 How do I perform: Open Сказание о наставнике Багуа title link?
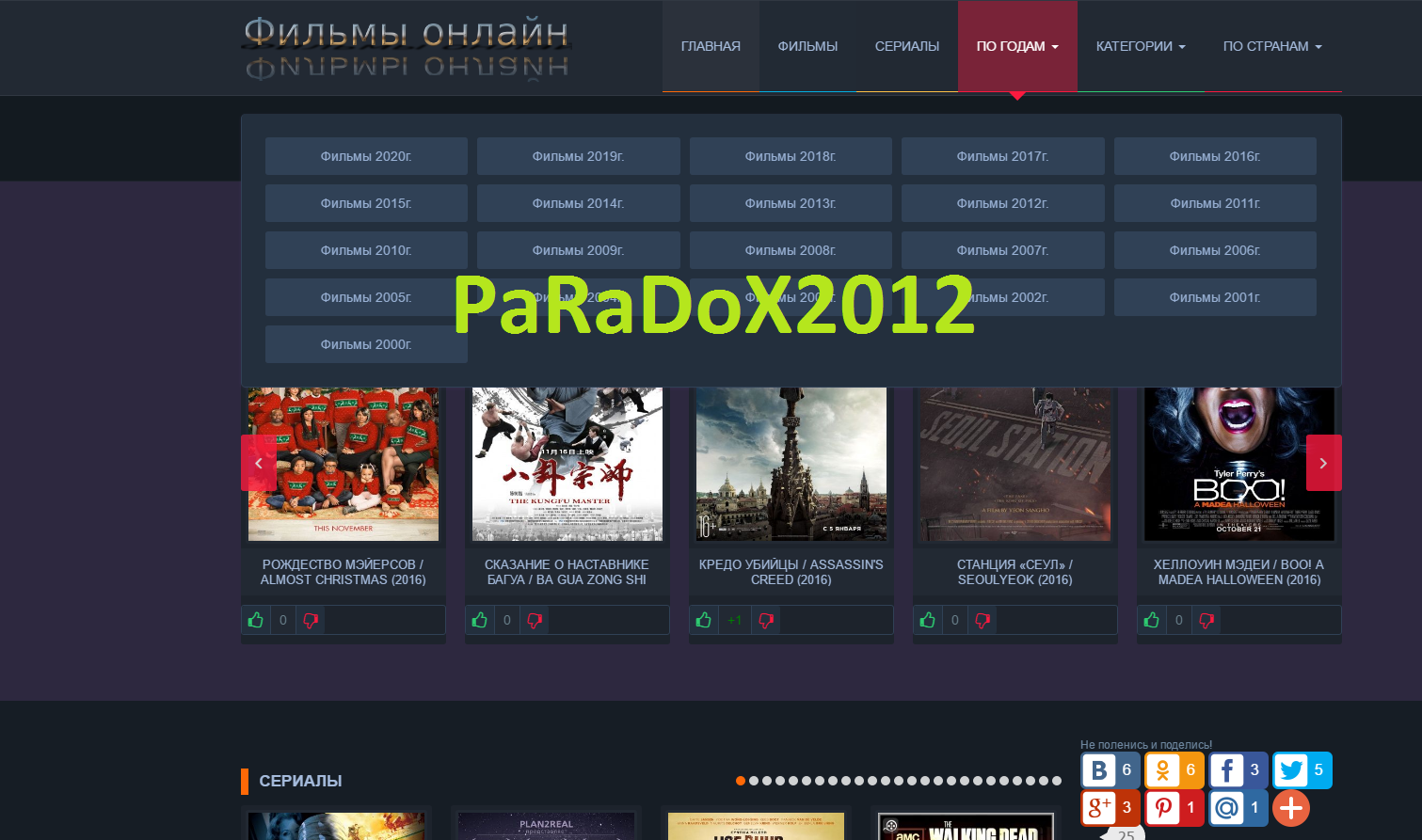tap(567, 572)
